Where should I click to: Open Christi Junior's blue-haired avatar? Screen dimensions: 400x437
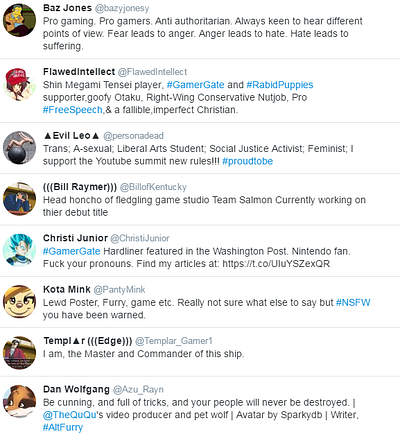[x=19, y=250]
